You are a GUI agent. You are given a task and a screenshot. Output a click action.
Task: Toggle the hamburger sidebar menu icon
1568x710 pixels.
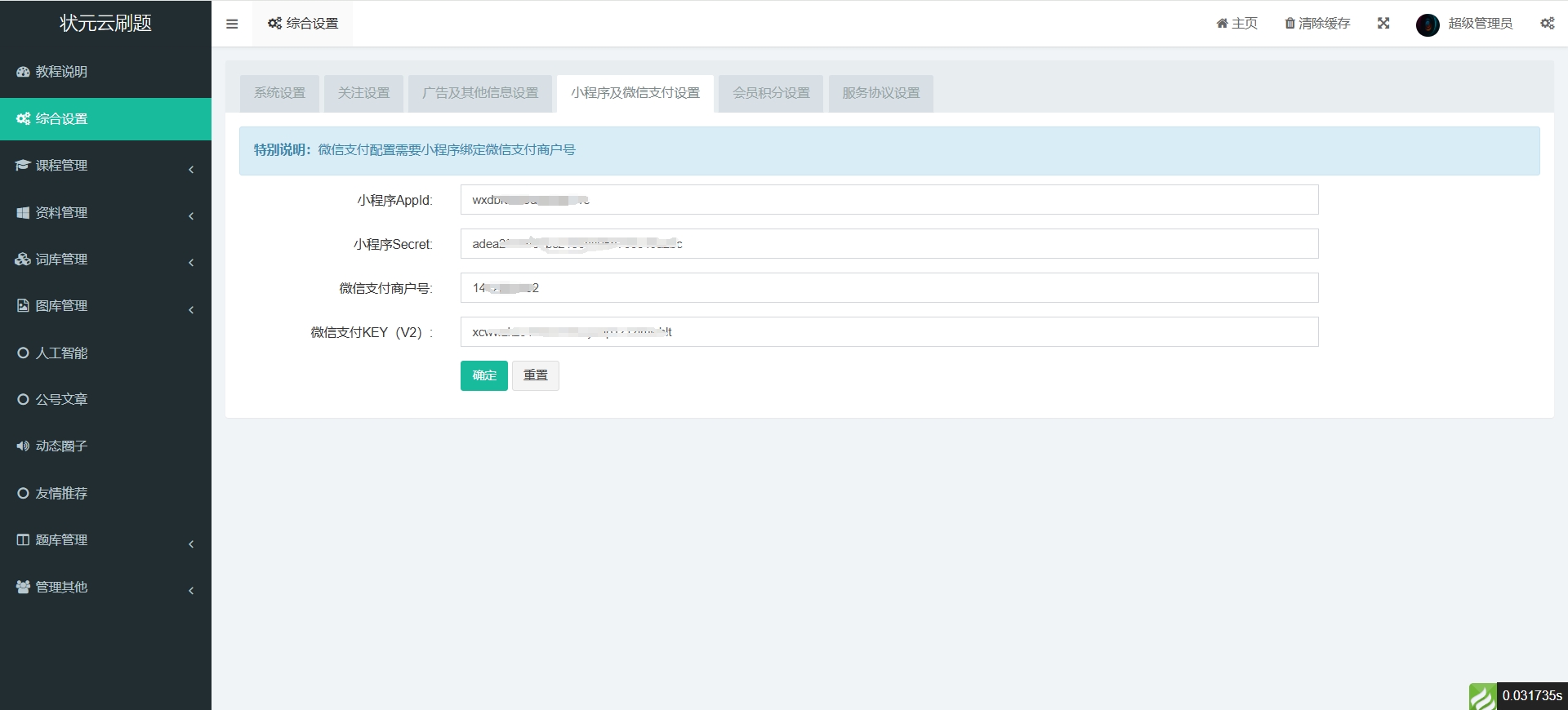(232, 24)
